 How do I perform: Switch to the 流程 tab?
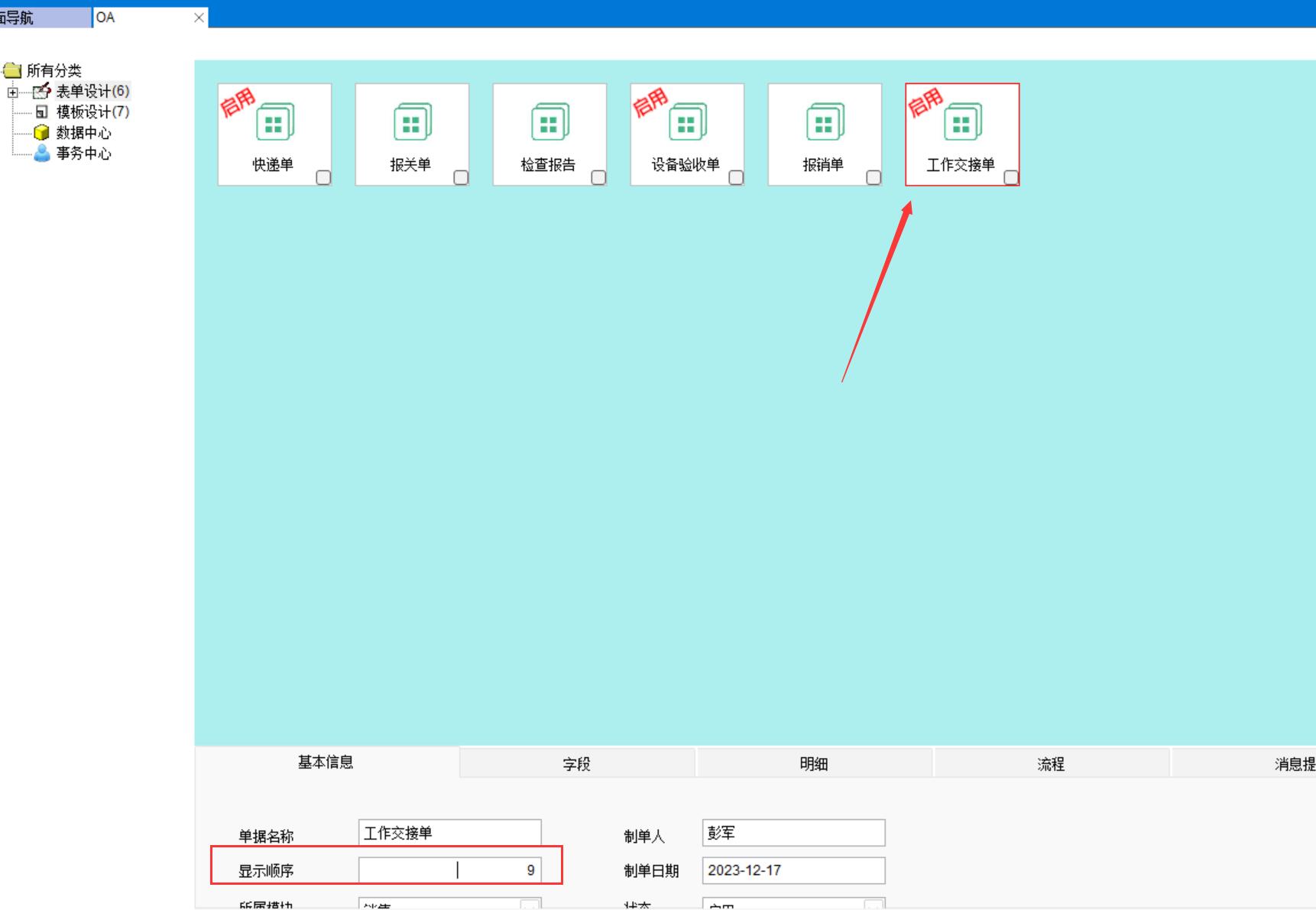[1051, 763]
